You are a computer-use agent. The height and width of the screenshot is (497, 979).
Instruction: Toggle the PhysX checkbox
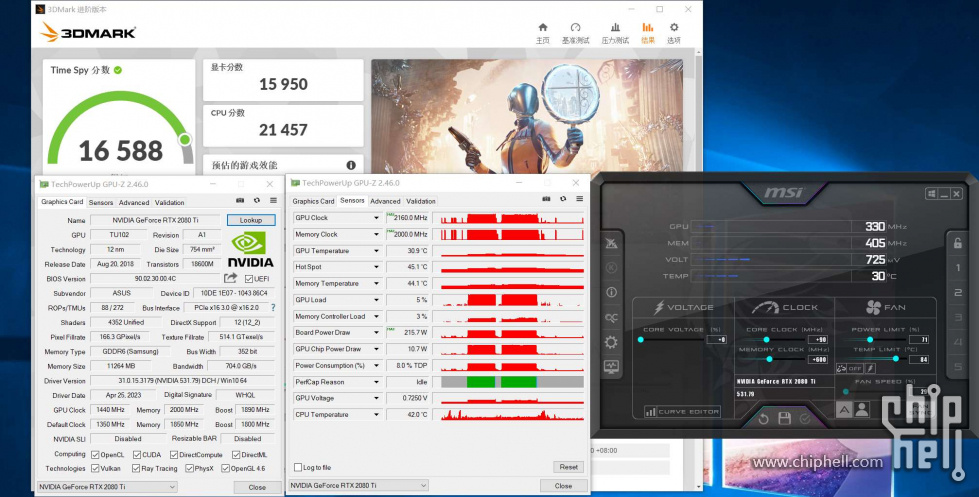189,468
